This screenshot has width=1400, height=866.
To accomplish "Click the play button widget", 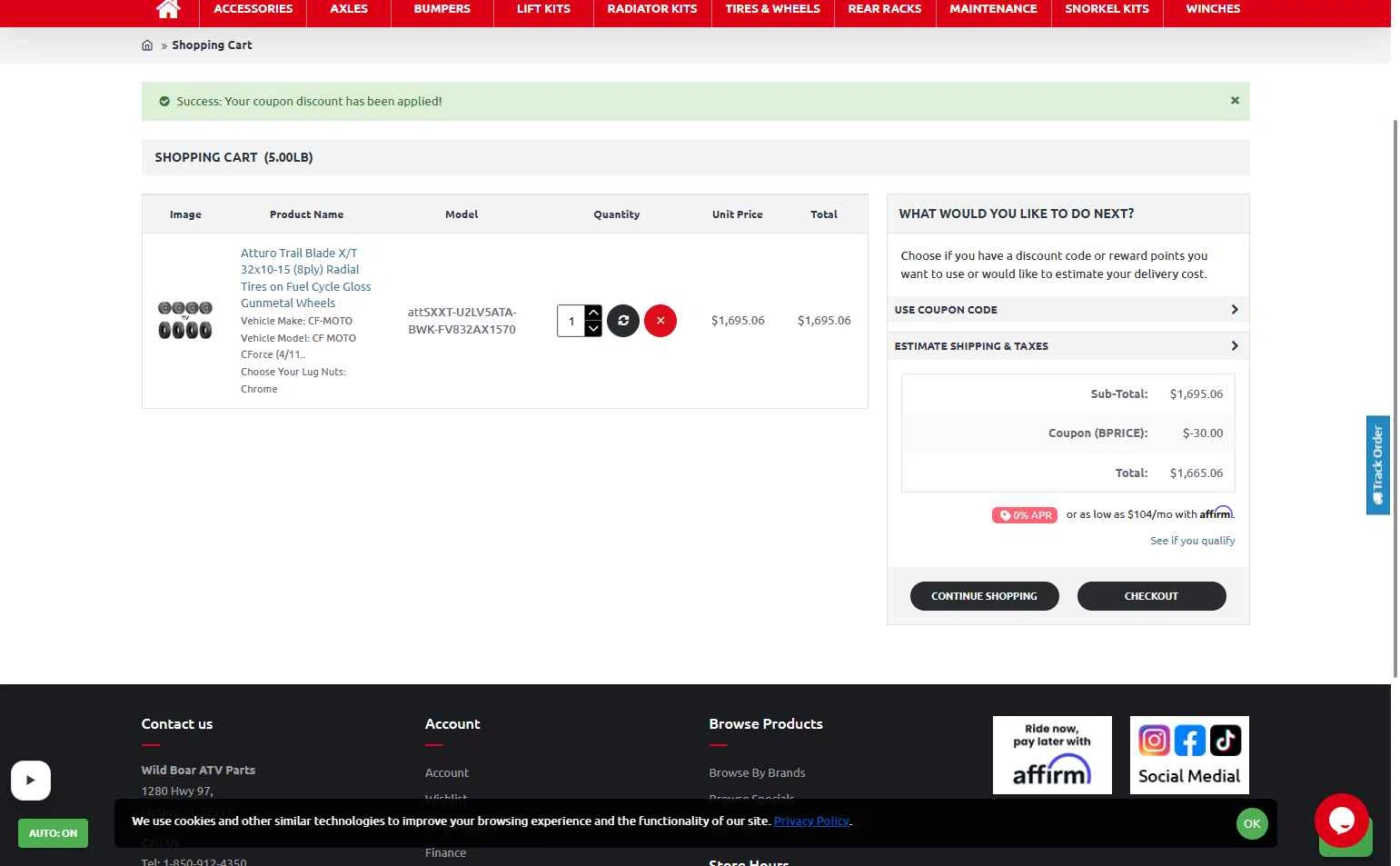I will pyautogui.click(x=31, y=781).
